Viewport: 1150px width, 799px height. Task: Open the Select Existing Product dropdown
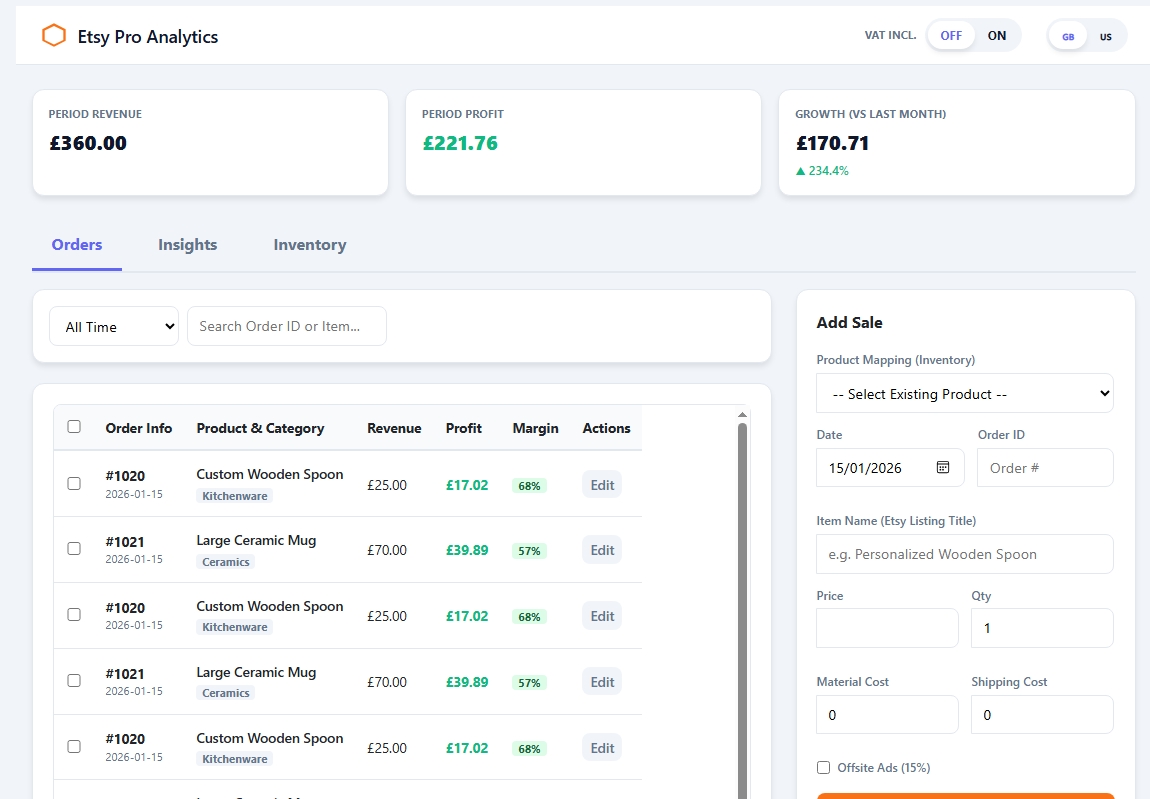964,394
